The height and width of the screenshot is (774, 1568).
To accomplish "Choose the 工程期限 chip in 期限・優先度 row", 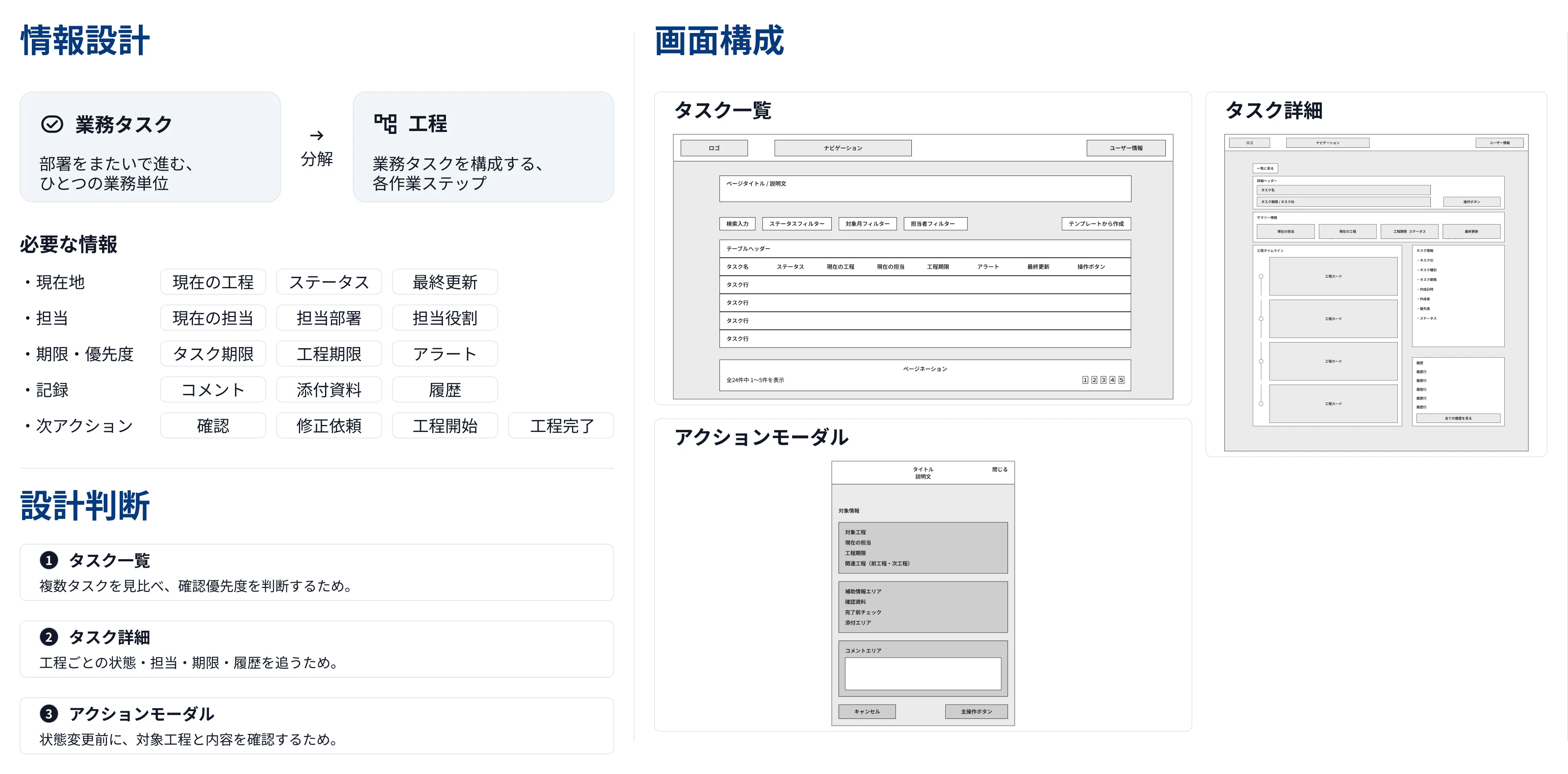I will coord(329,354).
